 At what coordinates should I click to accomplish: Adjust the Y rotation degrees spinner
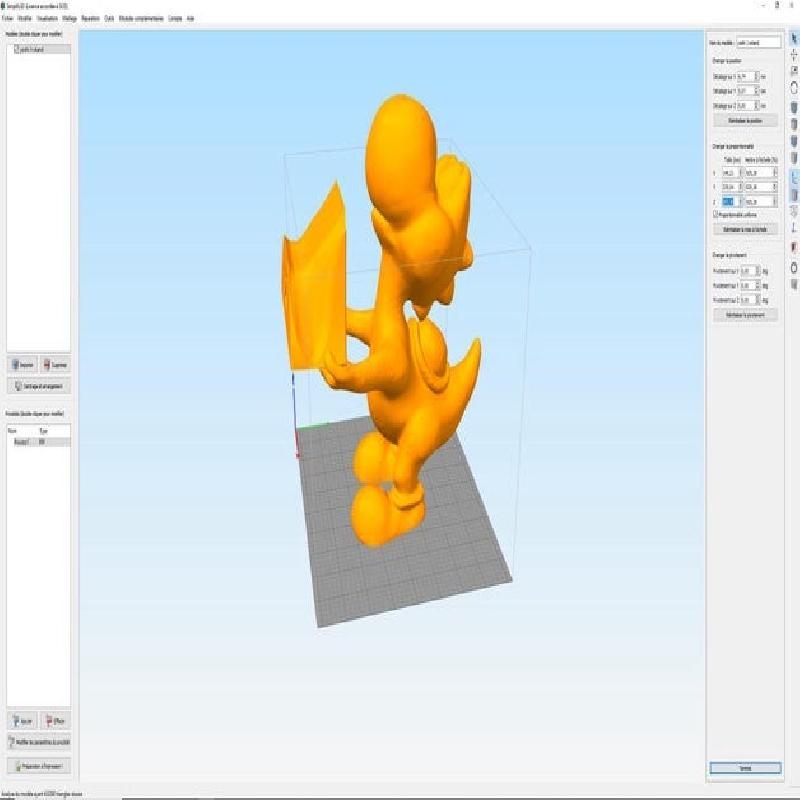pyautogui.click(x=758, y=286)
